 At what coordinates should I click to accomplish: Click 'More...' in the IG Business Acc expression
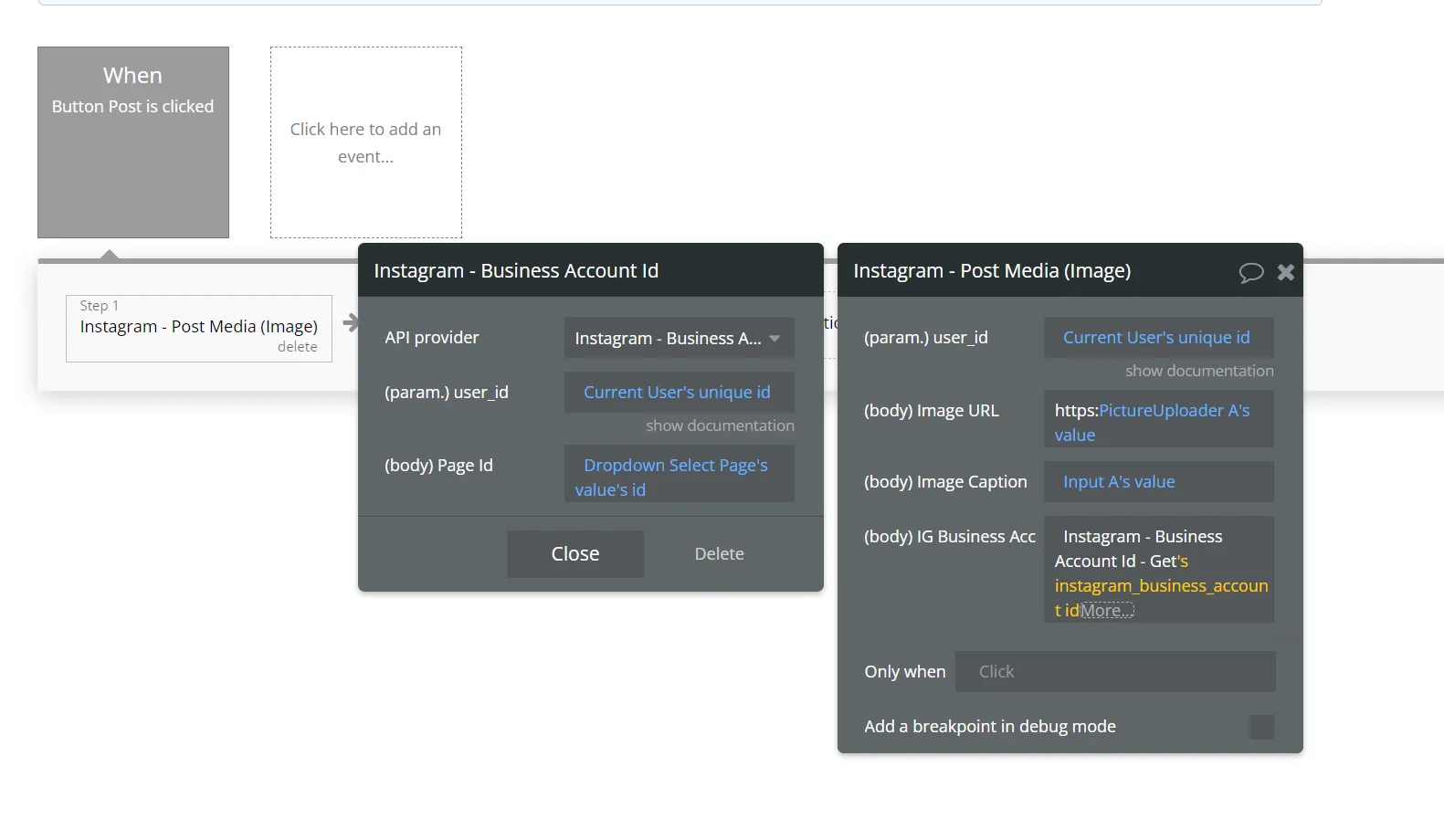point(1107,611)
